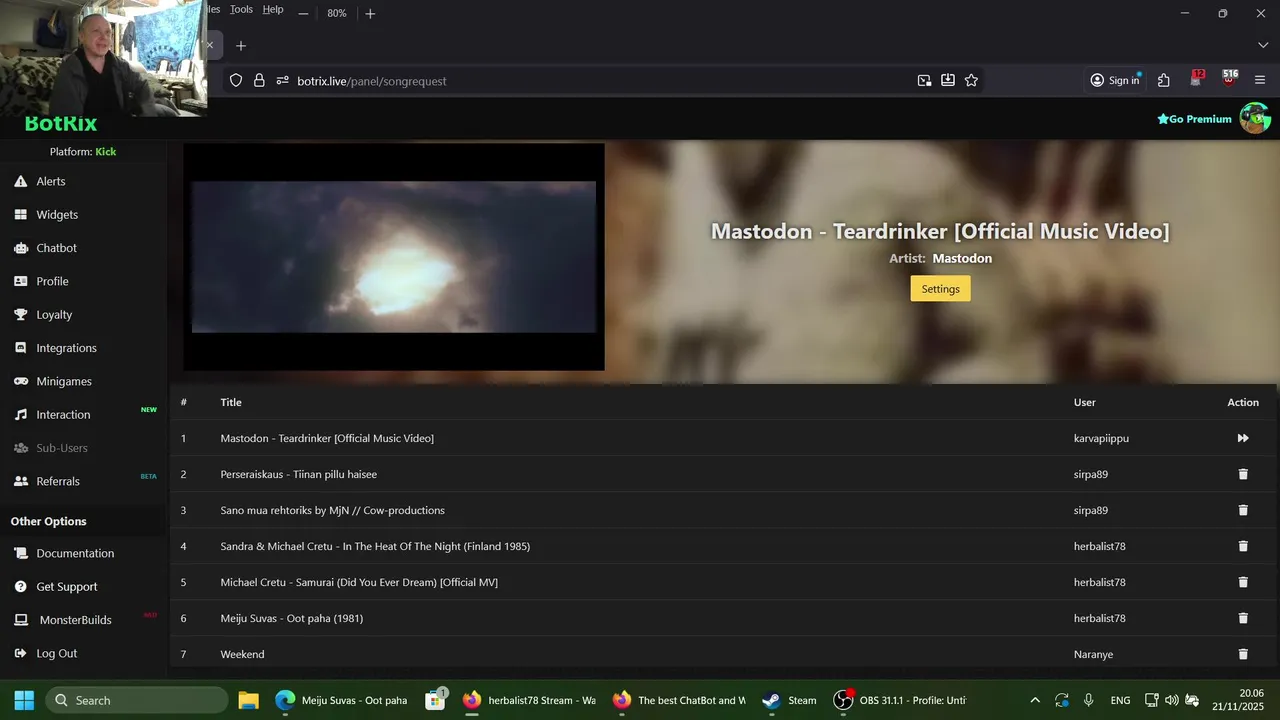Click the Sub-Users people icon
The image size is (1280, 720).
point(20,448)
